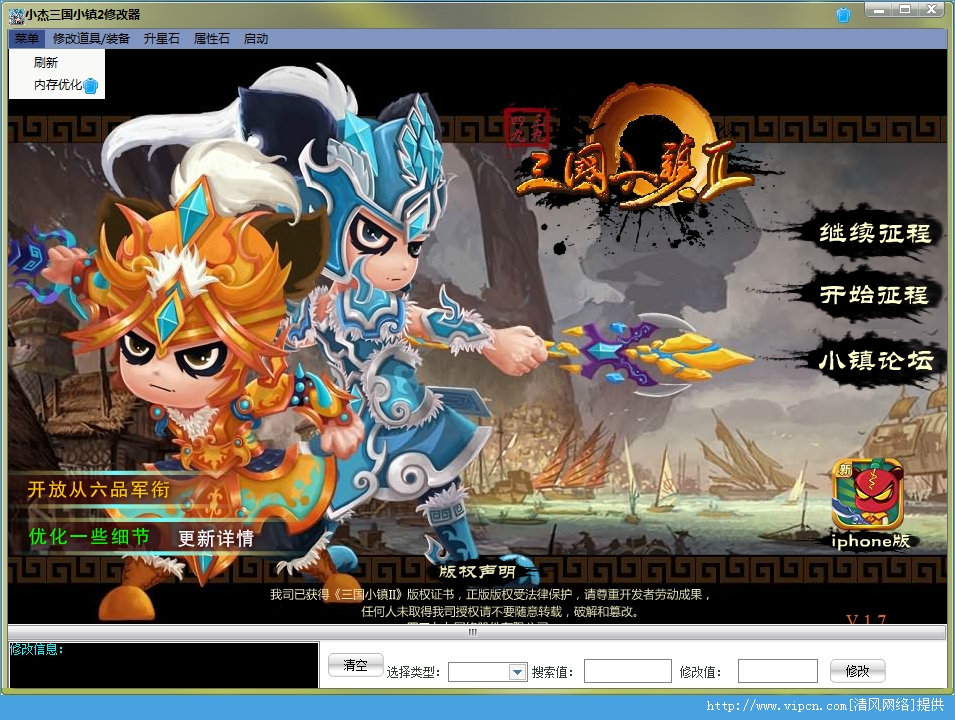Click the 开始征程 game button

[875, 295]
